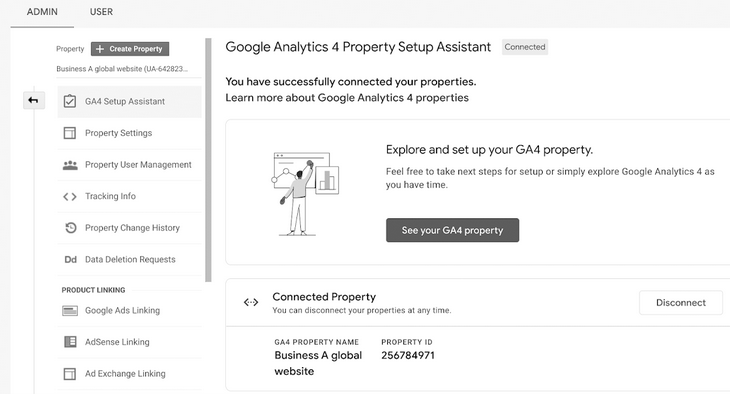Screen dimensions: 730x394
Task: Select the ADMIN tab
Action: (x=42, y=12)
